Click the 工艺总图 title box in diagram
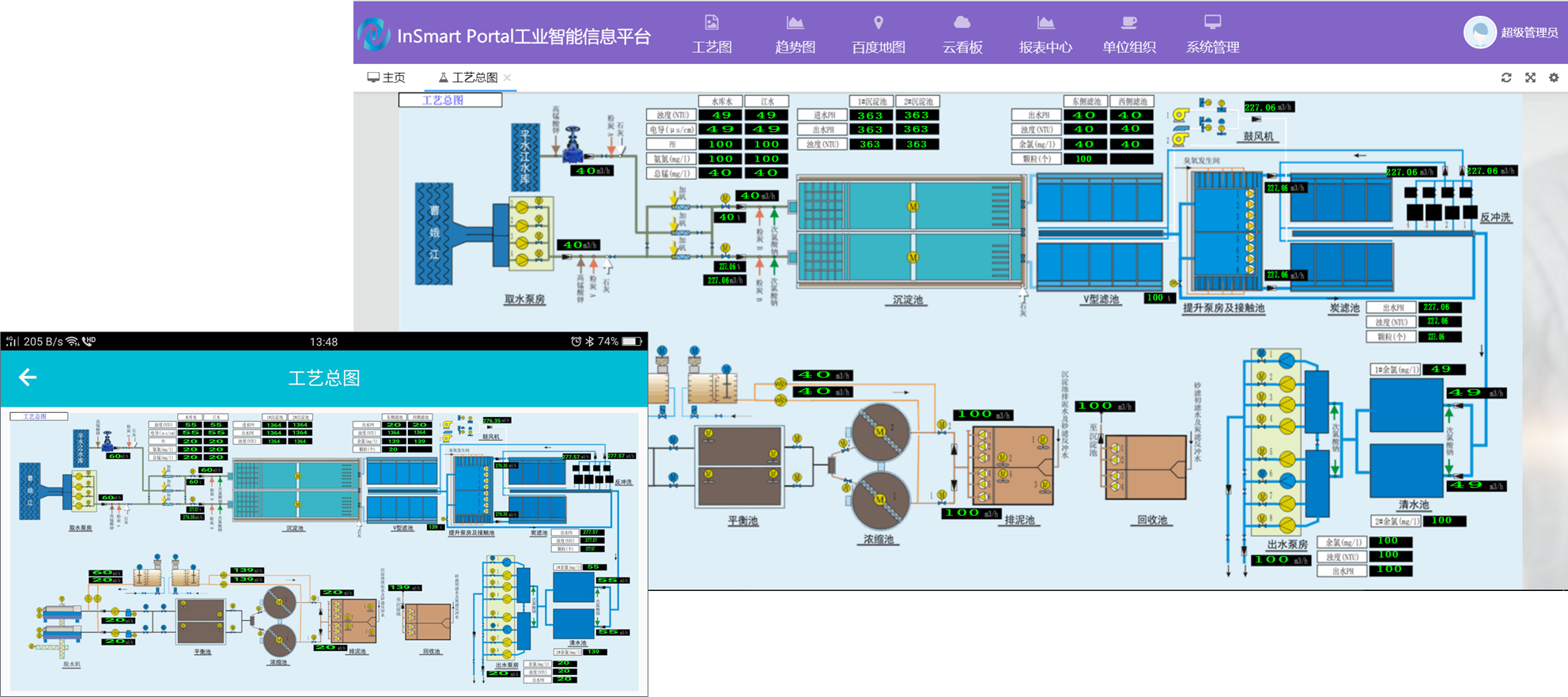1568x697 pixels. click(450, 100)
